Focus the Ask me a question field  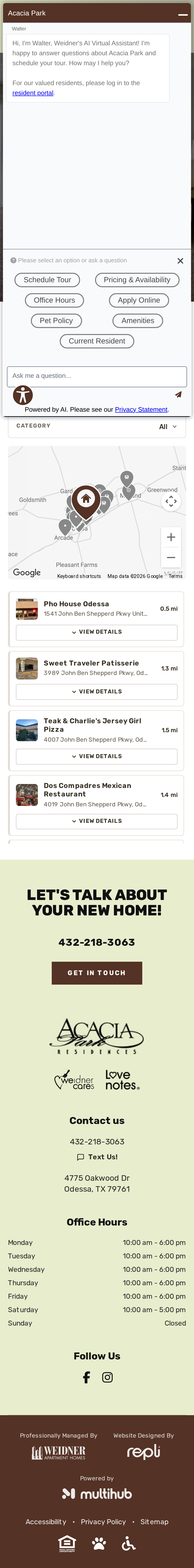click(97, 376)
